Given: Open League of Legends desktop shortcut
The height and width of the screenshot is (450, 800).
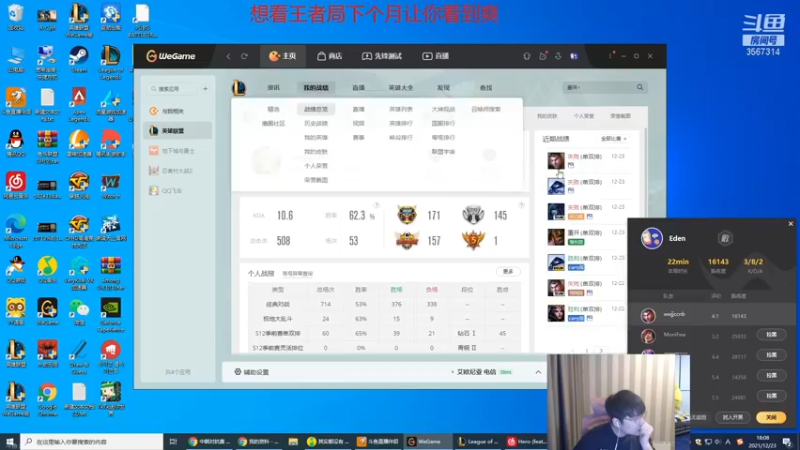Looking at the screenshot, I should [111, 62].
